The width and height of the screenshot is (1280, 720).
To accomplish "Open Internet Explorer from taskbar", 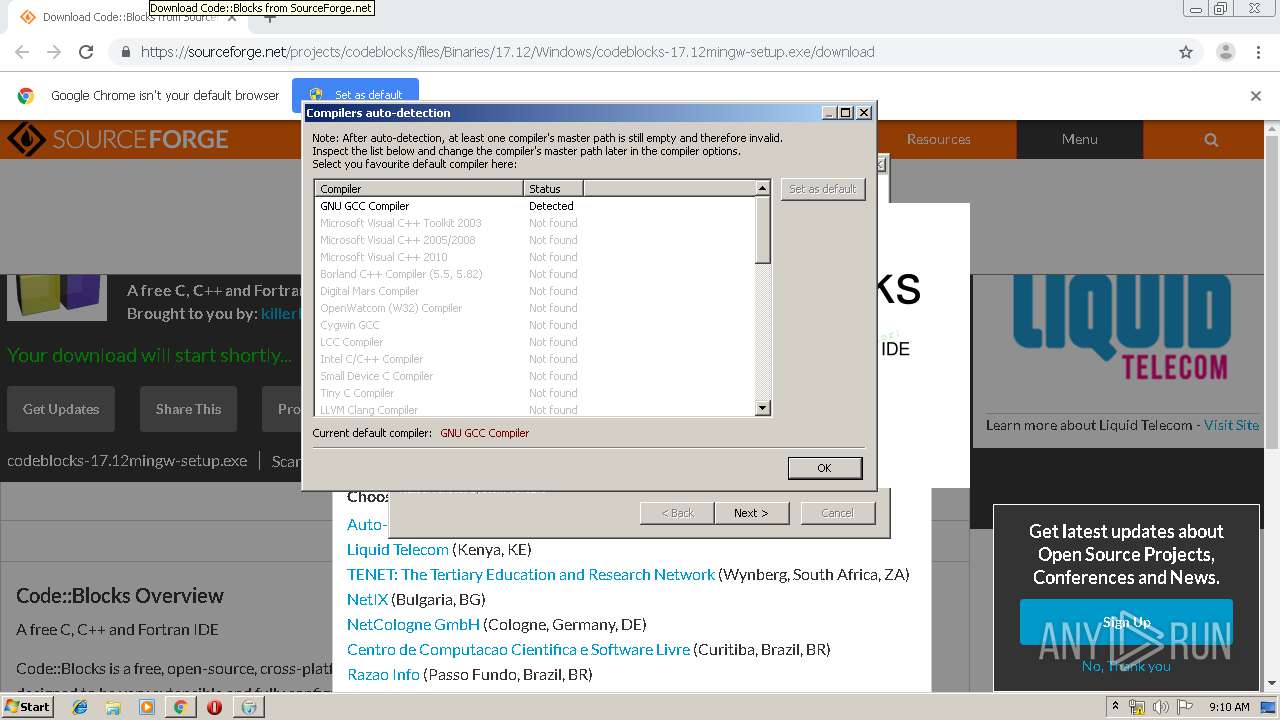I will pyautogui.click(x=80, y=707).
